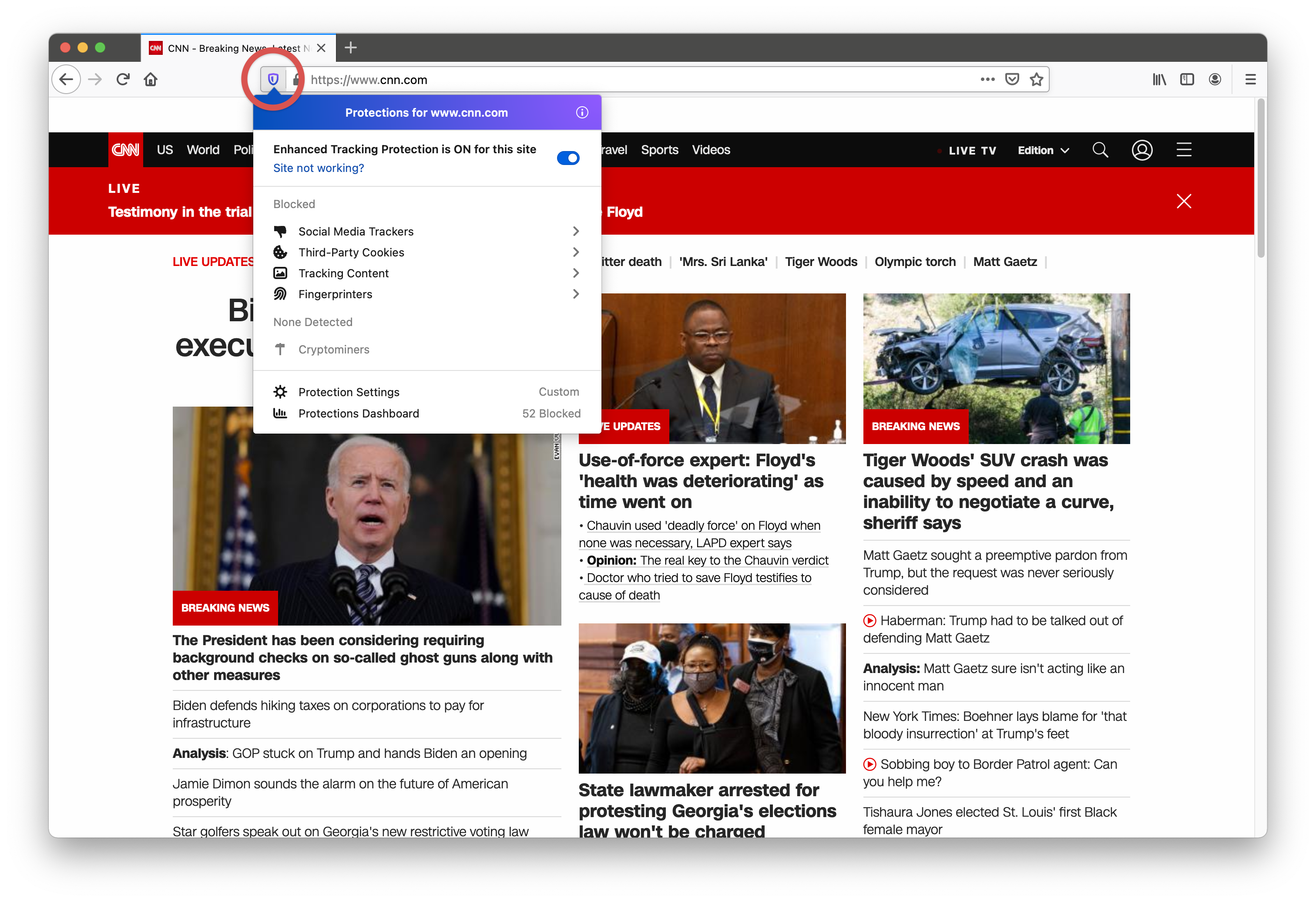
Task: Expand Social Media Trackers details chevron
Action: pos(576,231)
